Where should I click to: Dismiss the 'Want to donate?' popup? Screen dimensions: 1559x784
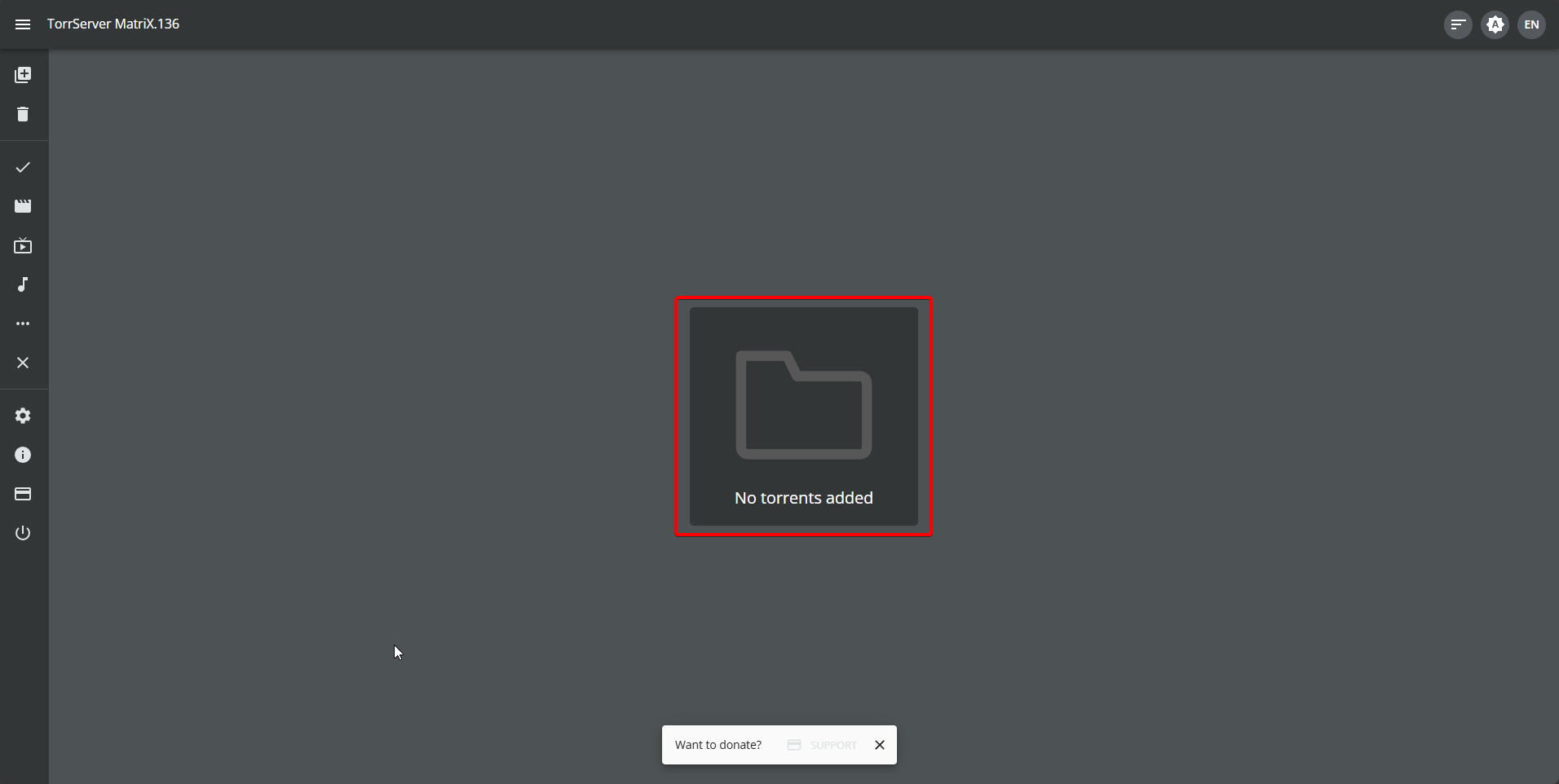click(880, 745)
